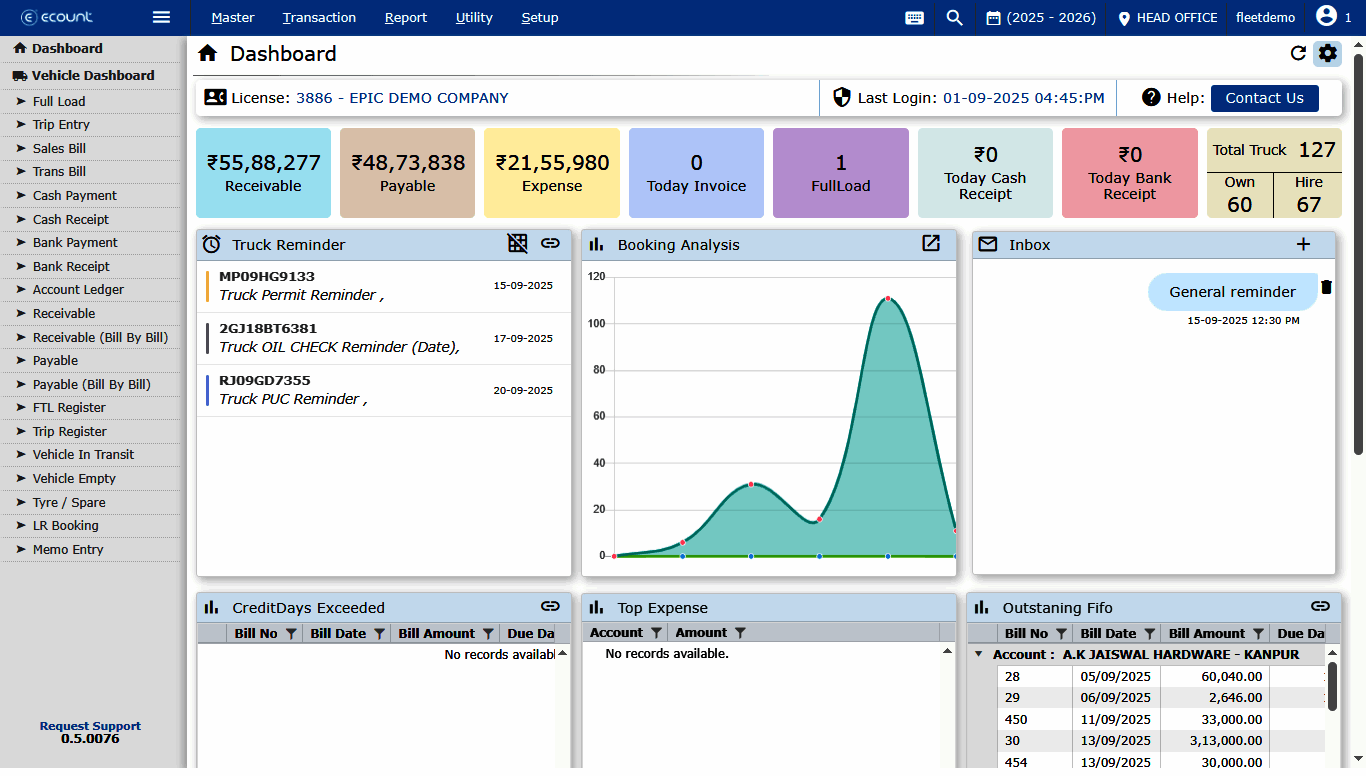
Task: Delete the General reminder message
Action: pyautogui.click(x=1327, y=288)
